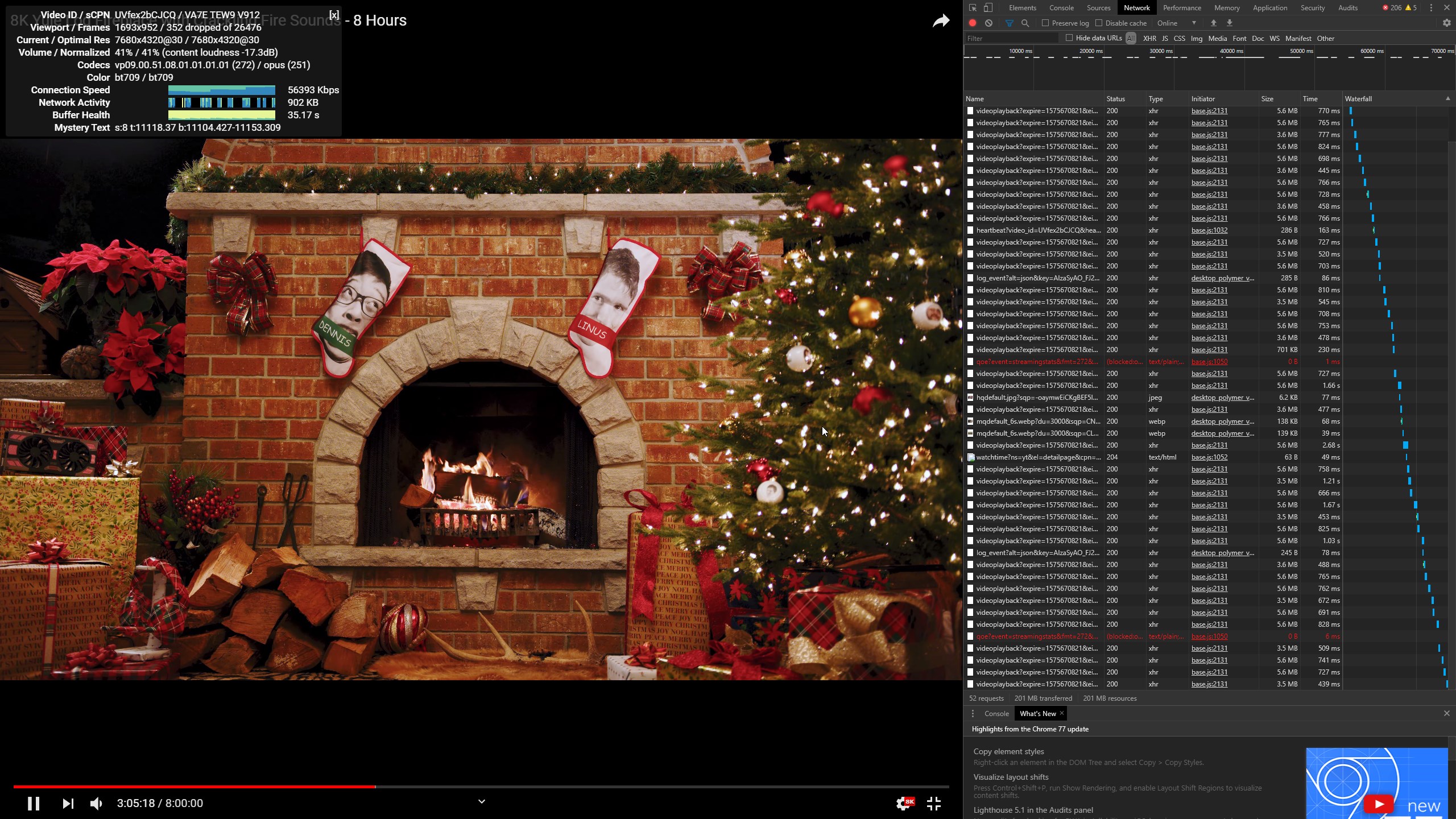1456x819 pixels.
Task: Open the base.js:1032 initiator link
Action: (x=1209, y=230)
